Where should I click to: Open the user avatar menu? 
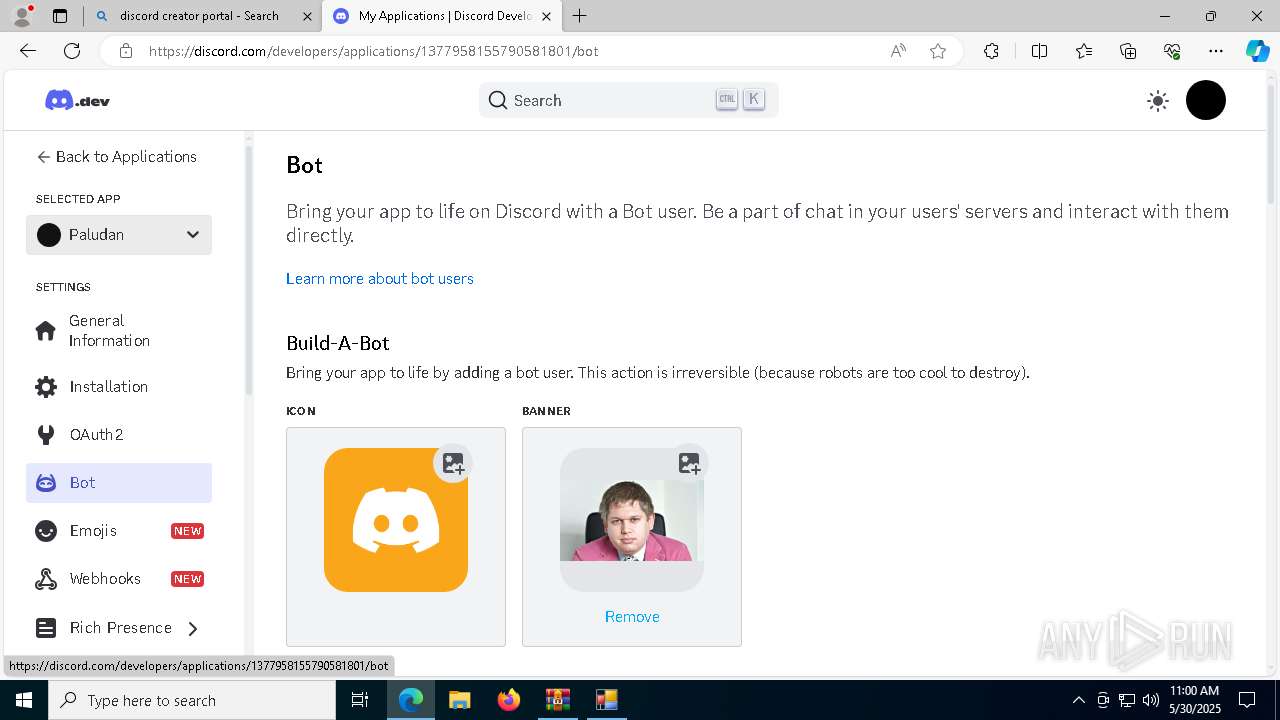click(x=1206, y=100)
